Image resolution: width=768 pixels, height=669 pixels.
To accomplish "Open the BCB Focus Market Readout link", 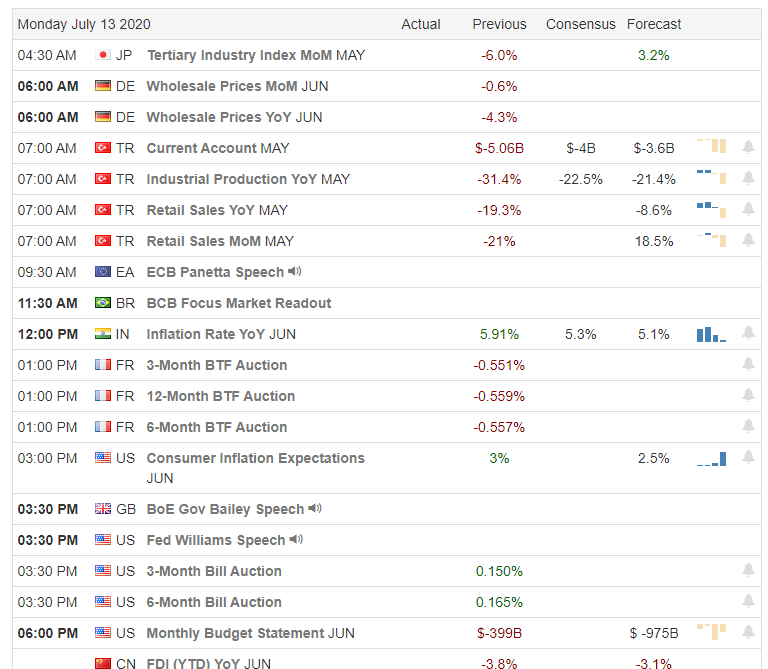I will [x=239, y=303].
